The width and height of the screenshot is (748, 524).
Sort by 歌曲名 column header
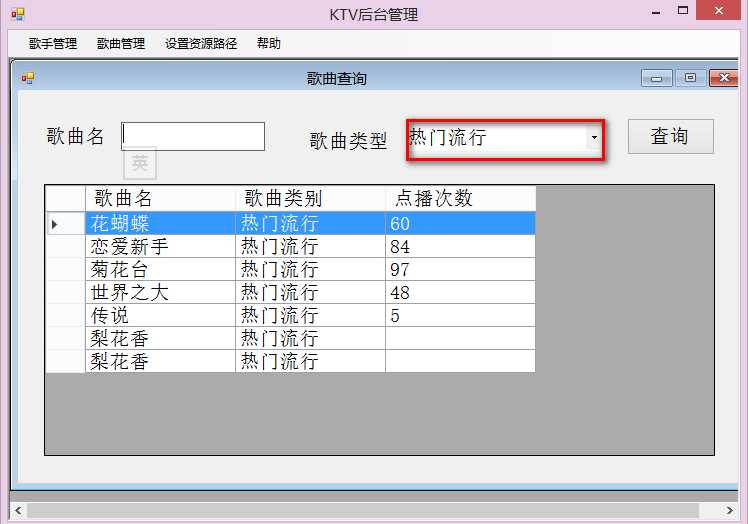160,199
